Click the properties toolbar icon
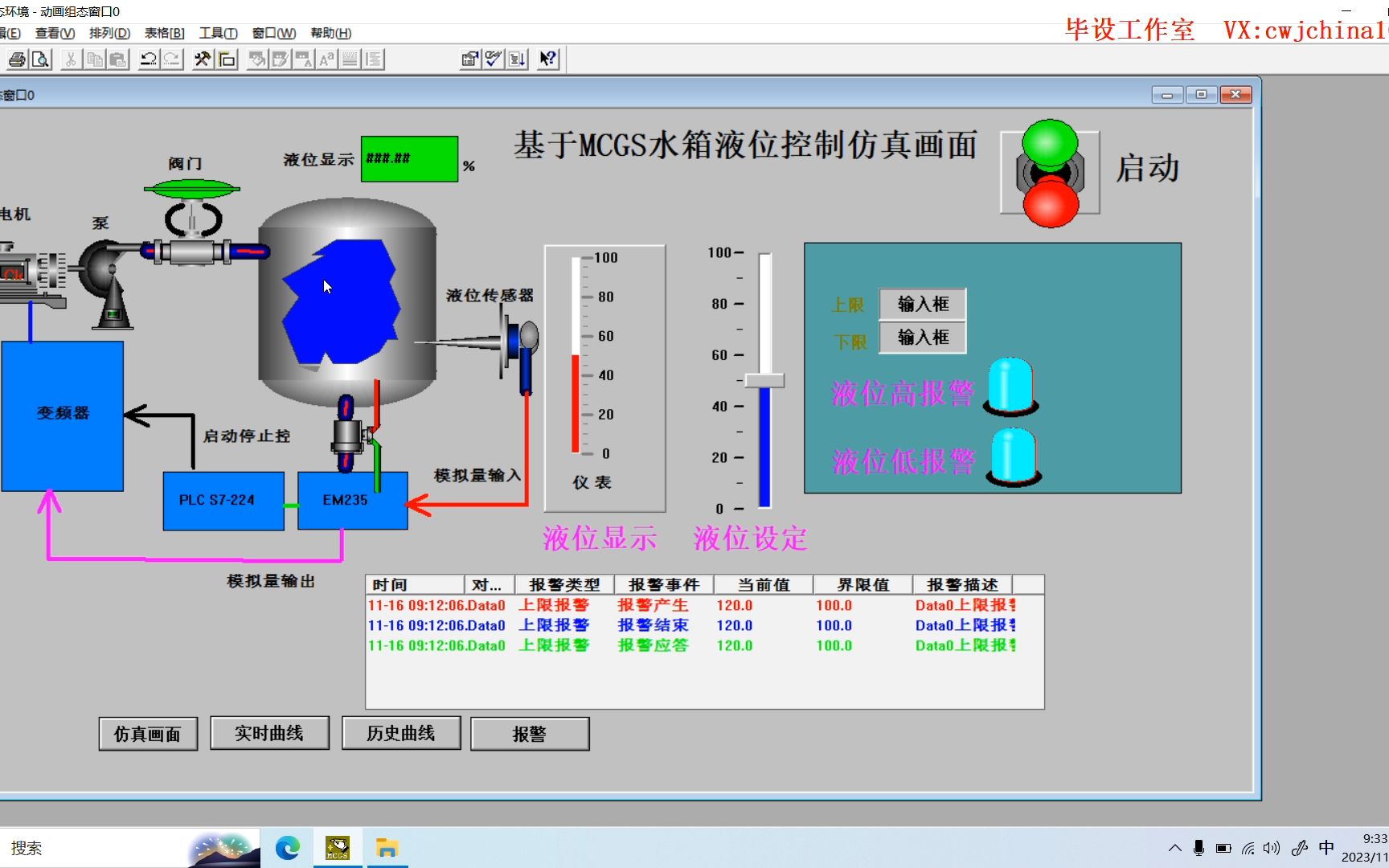This screenshot has height=868, width=1389. [x=469, y=59]
